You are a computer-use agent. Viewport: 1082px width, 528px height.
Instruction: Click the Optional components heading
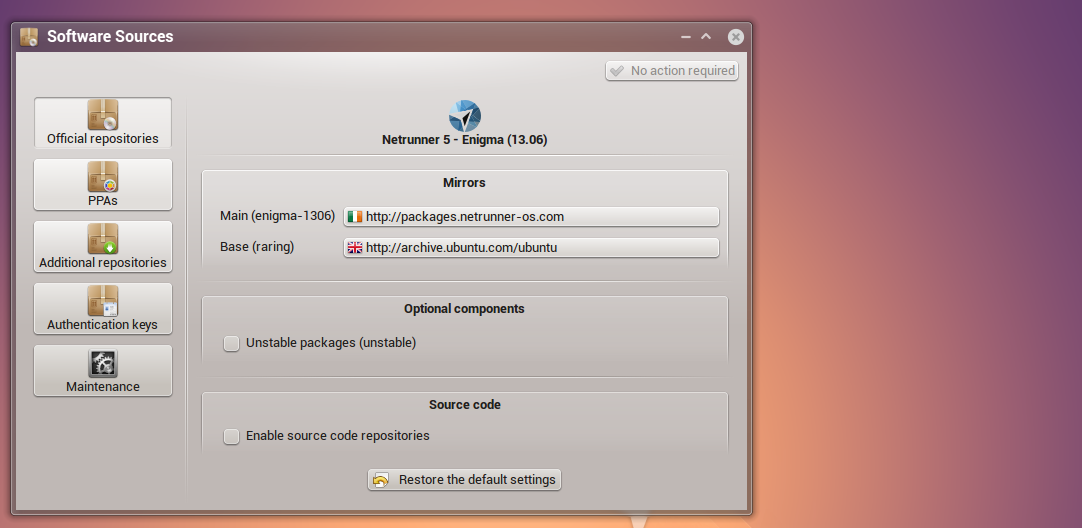point(464,309)
